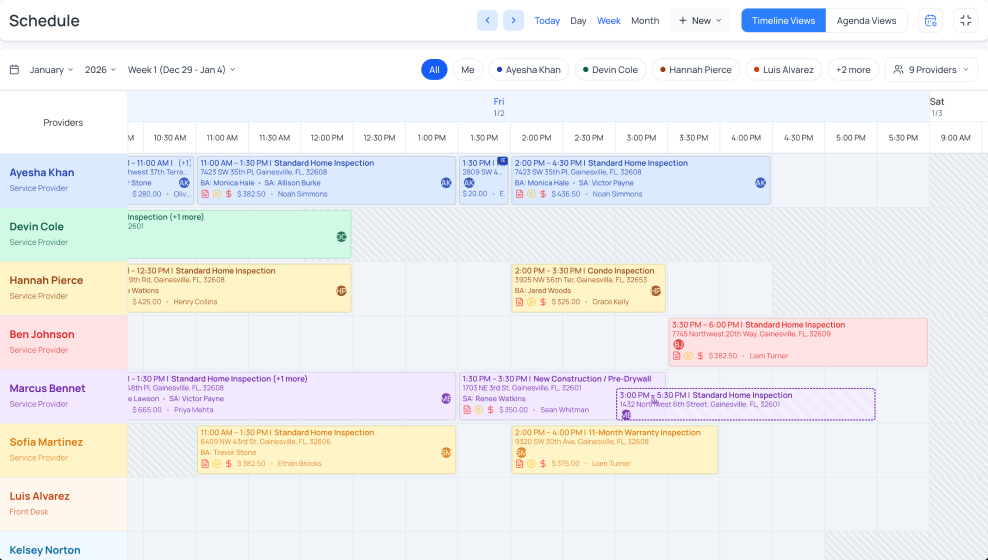Viewport: 988px width, 560px height.
Task: Click the BJ avatar on Ben Johnson's inspection
Action: [679, 345]
